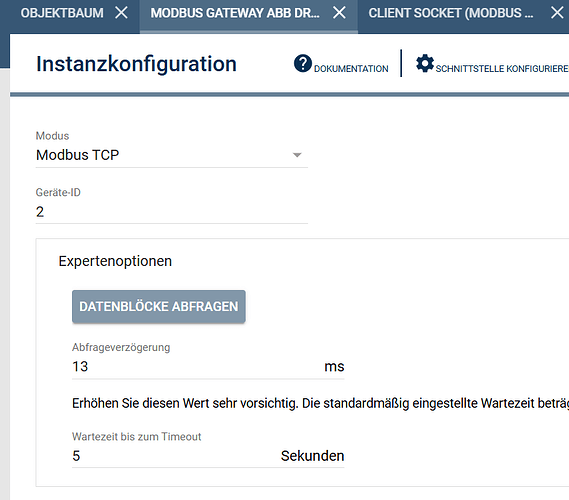Switch to the Objektbaum tab
This screenshot has height=500, width=569.
62,13
